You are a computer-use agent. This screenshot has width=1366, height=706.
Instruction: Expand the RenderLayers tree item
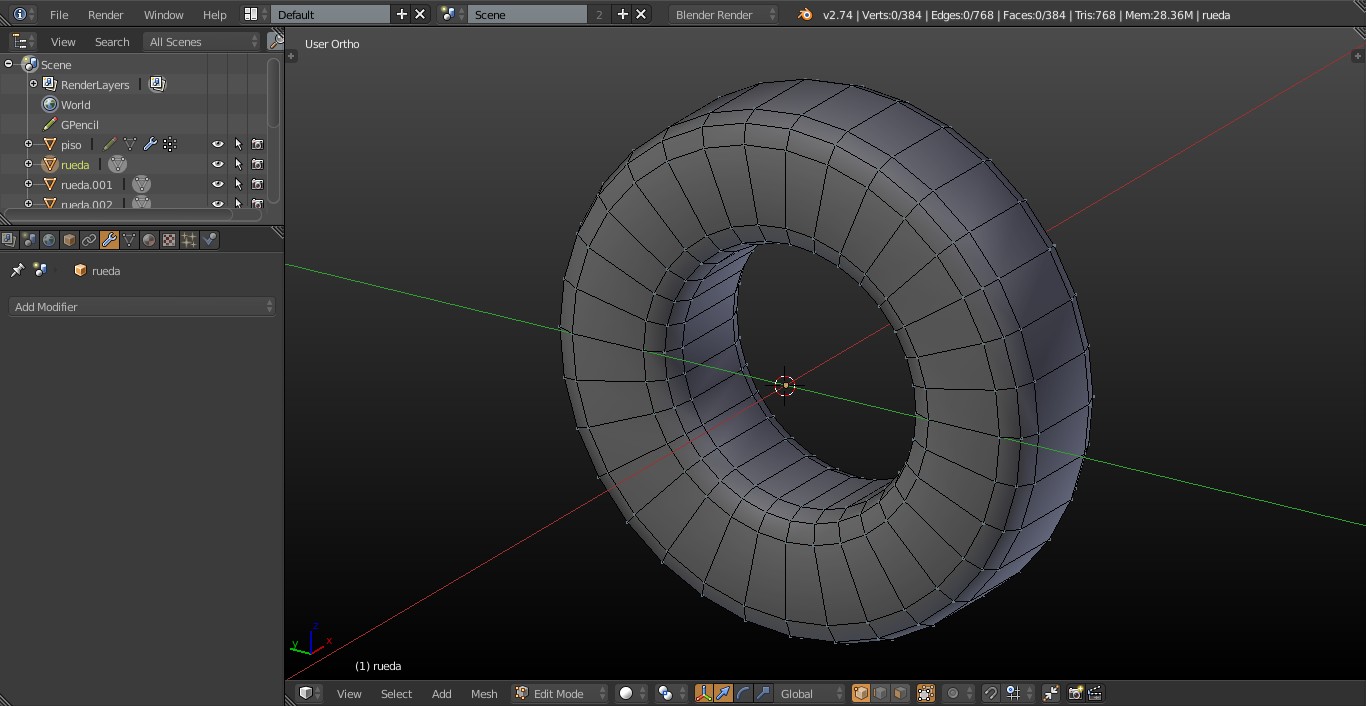[33, 84]
